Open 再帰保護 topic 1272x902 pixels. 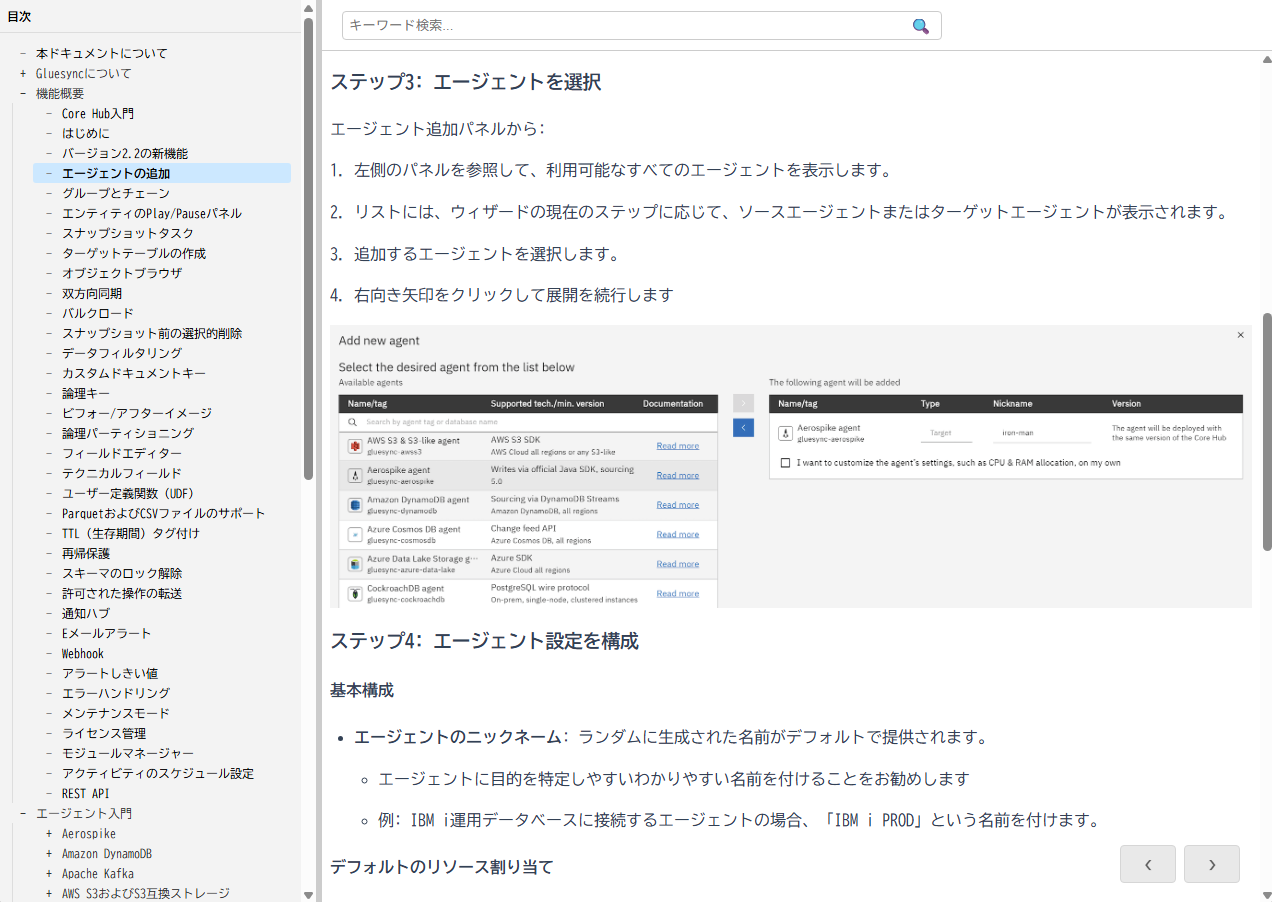point(86,554)
